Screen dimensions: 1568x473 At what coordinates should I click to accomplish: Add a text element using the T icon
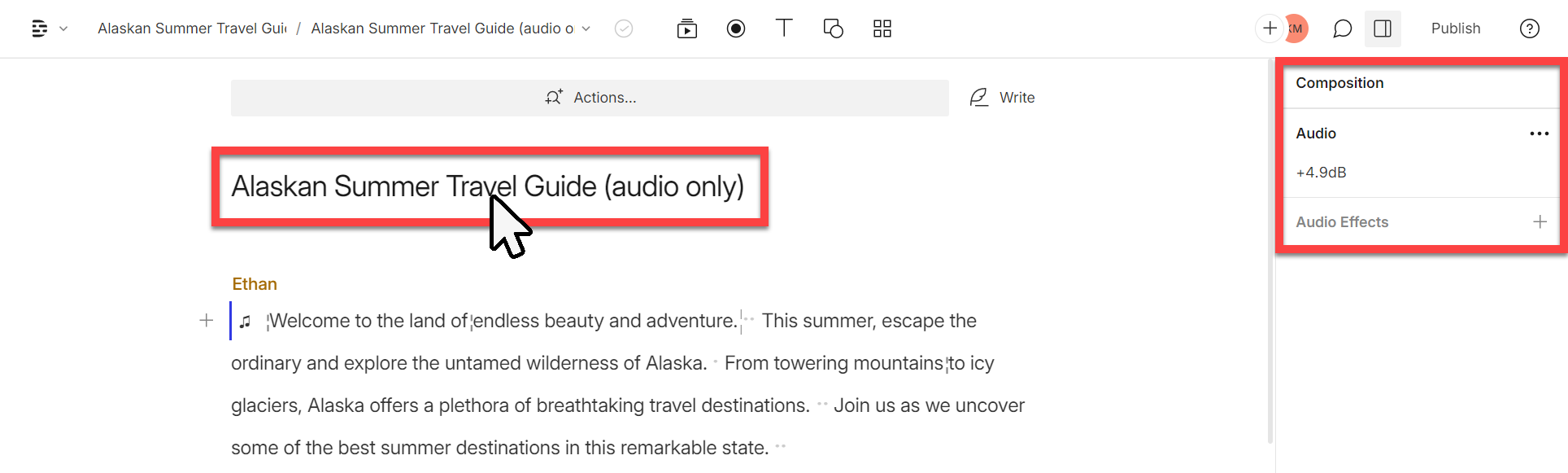(x=784, y=28)
